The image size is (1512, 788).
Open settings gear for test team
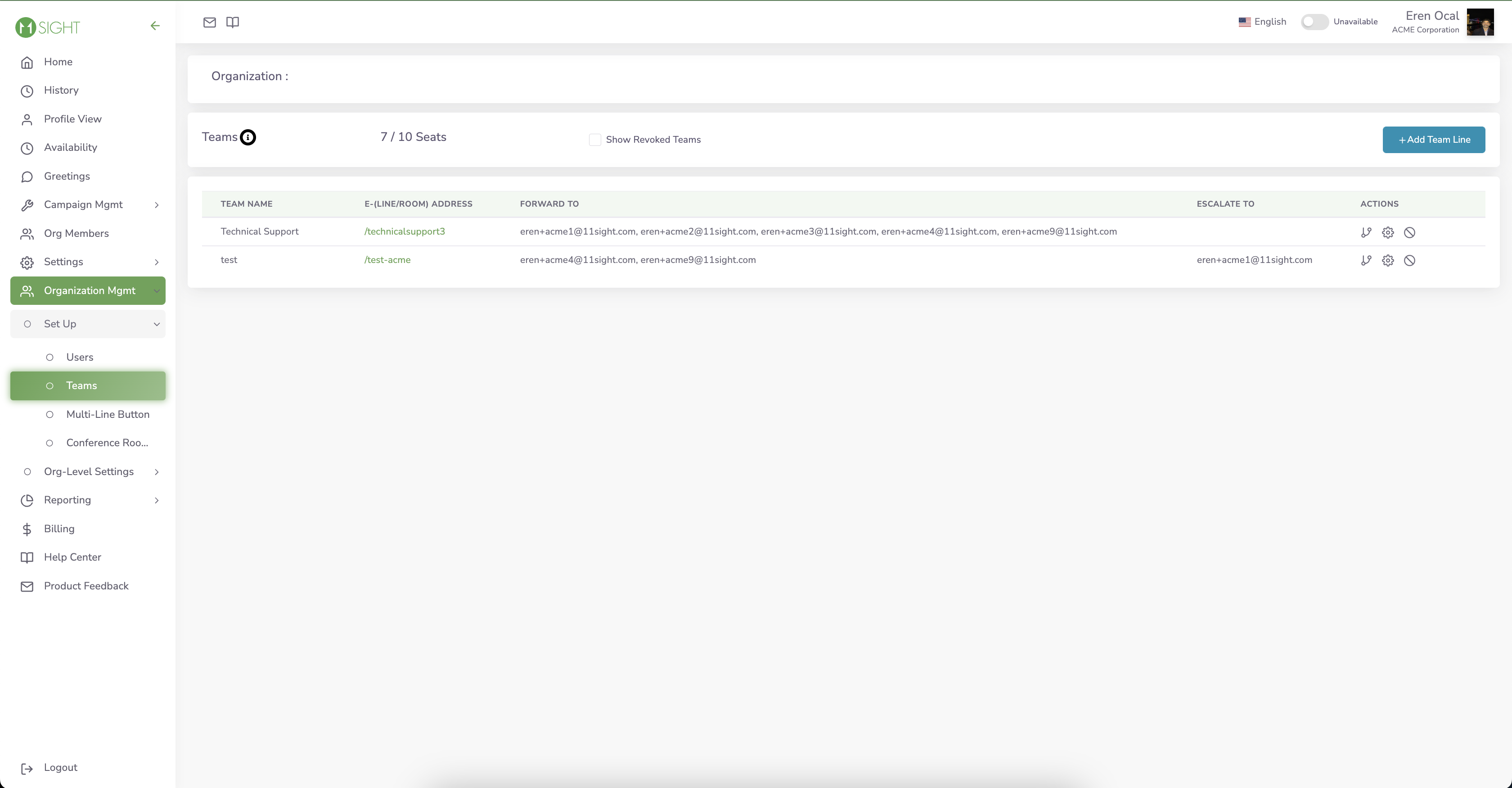click(1387, 261)
